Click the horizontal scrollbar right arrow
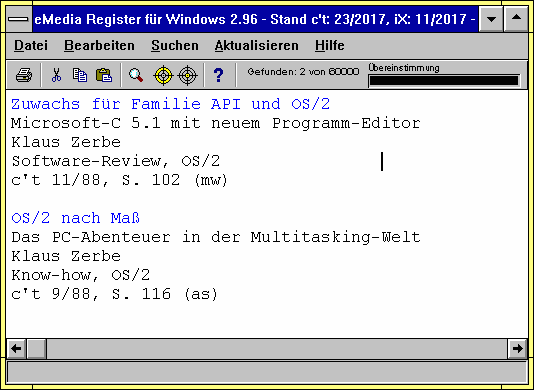This screenshot has width=534, height=390. tap(518, 348)
